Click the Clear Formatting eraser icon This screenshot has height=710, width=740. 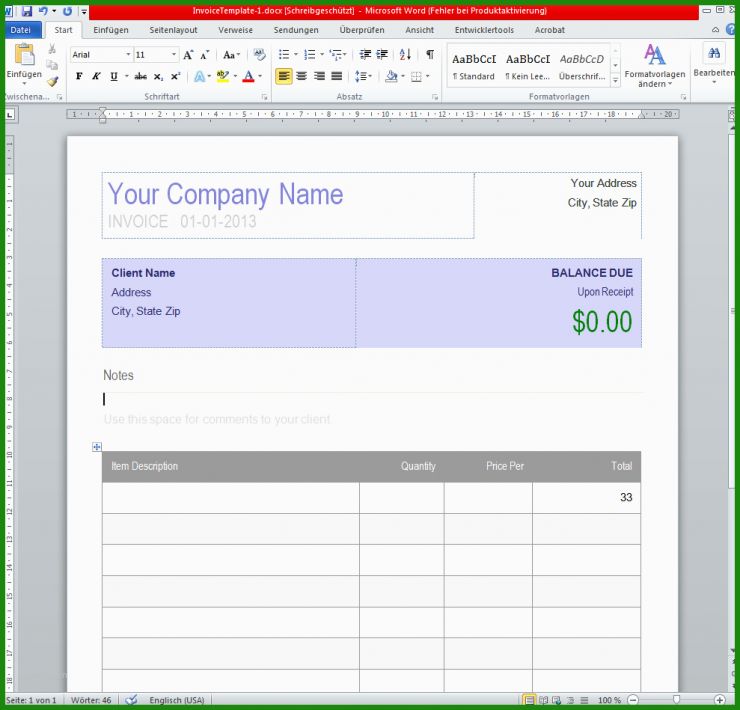tap(259, 55)
